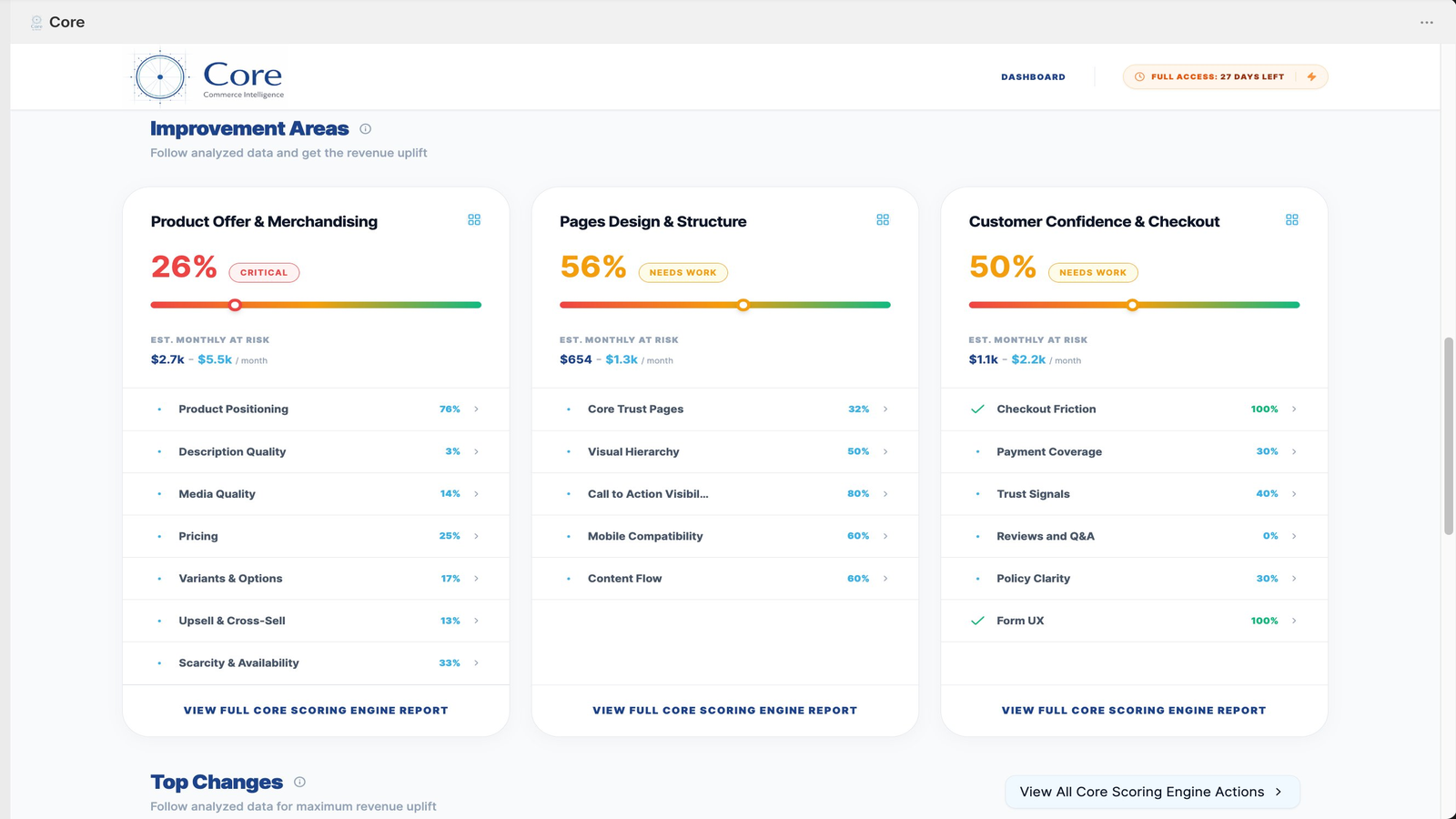Click the Full Access 27 days left badge
This screenshot has height=819, width=1456.
(1225, 77)
